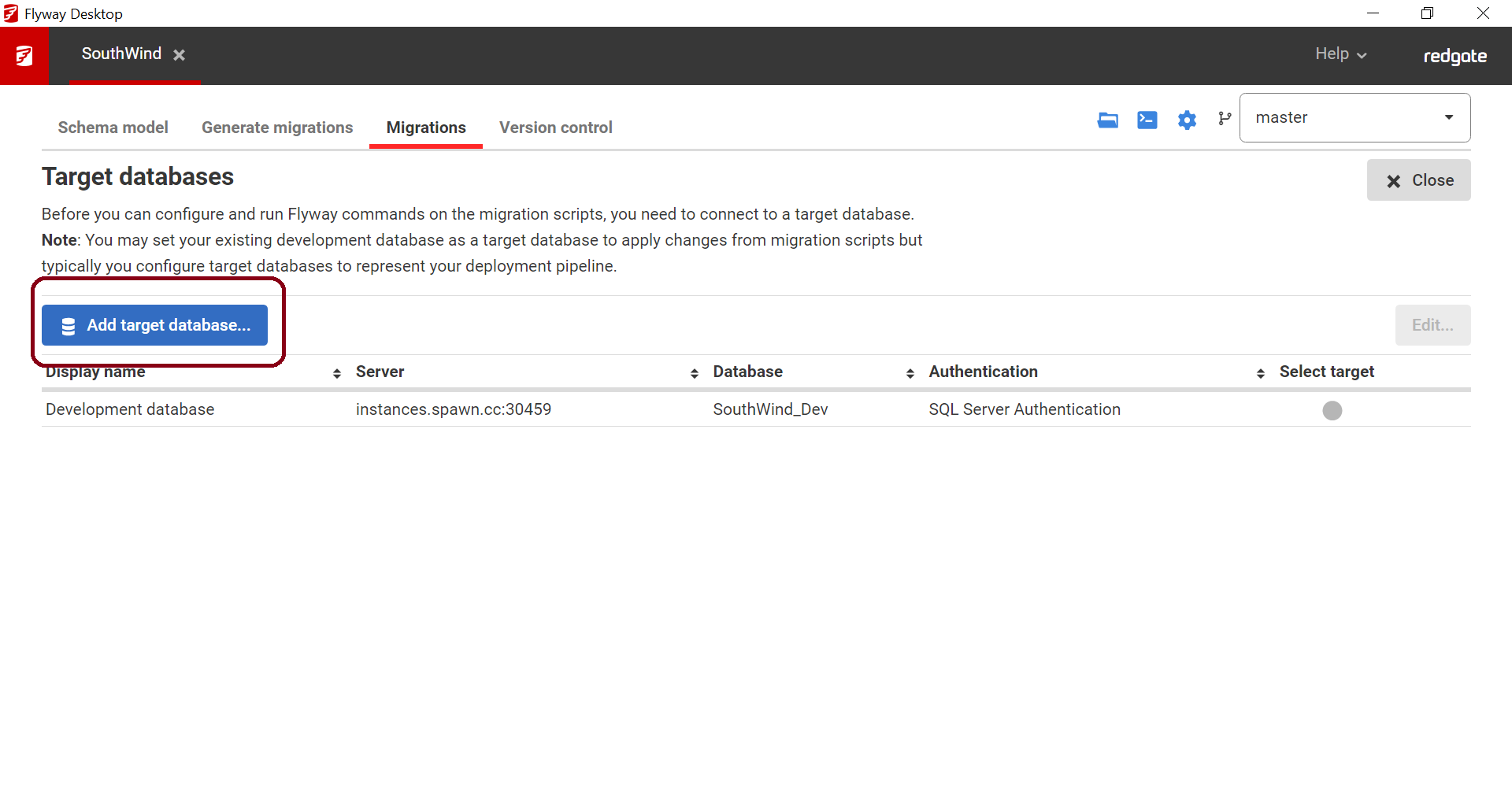Close the SouthWind project tab
Screen dimensions: 1512x803
[180, 55]
